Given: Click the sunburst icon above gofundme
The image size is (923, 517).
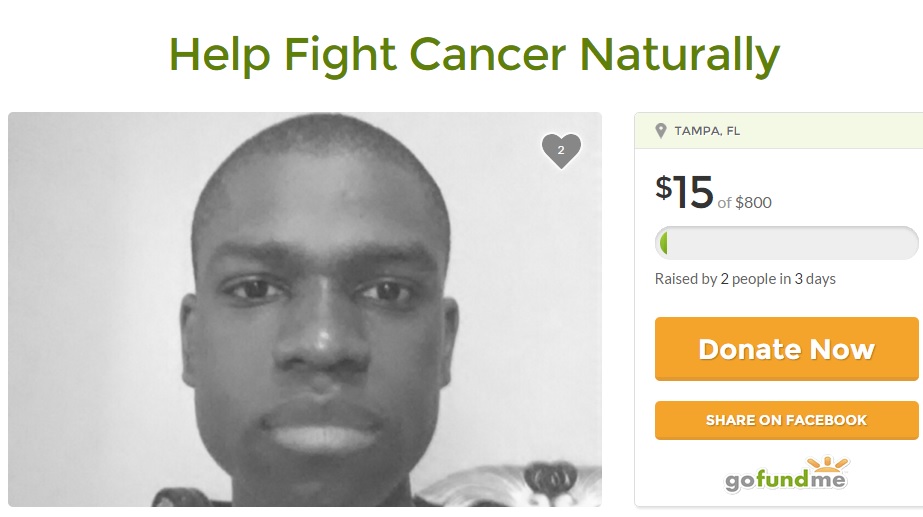Looking at the screenshot, I should (x=827, y=463).
